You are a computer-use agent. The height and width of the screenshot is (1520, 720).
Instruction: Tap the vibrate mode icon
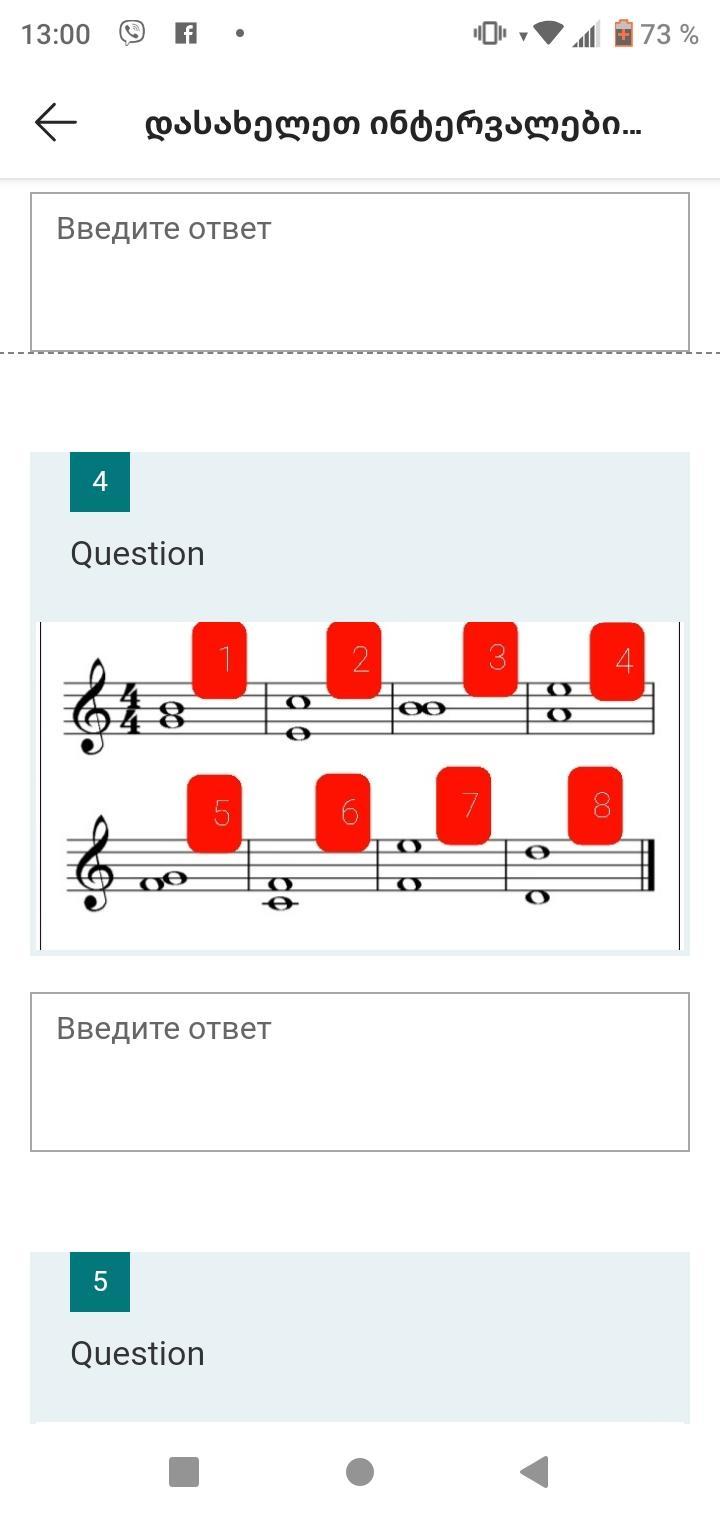[x=490, y=33]
